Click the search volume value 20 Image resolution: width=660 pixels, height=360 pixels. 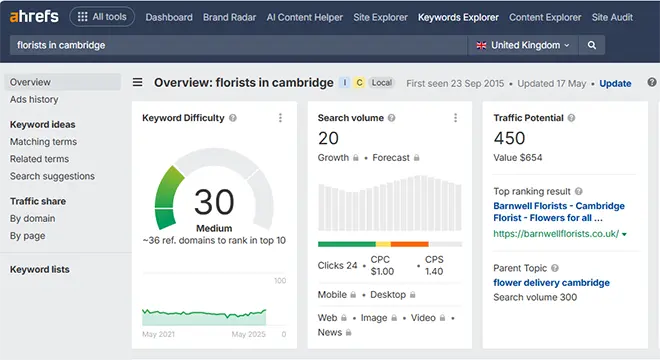pos(328,139)
